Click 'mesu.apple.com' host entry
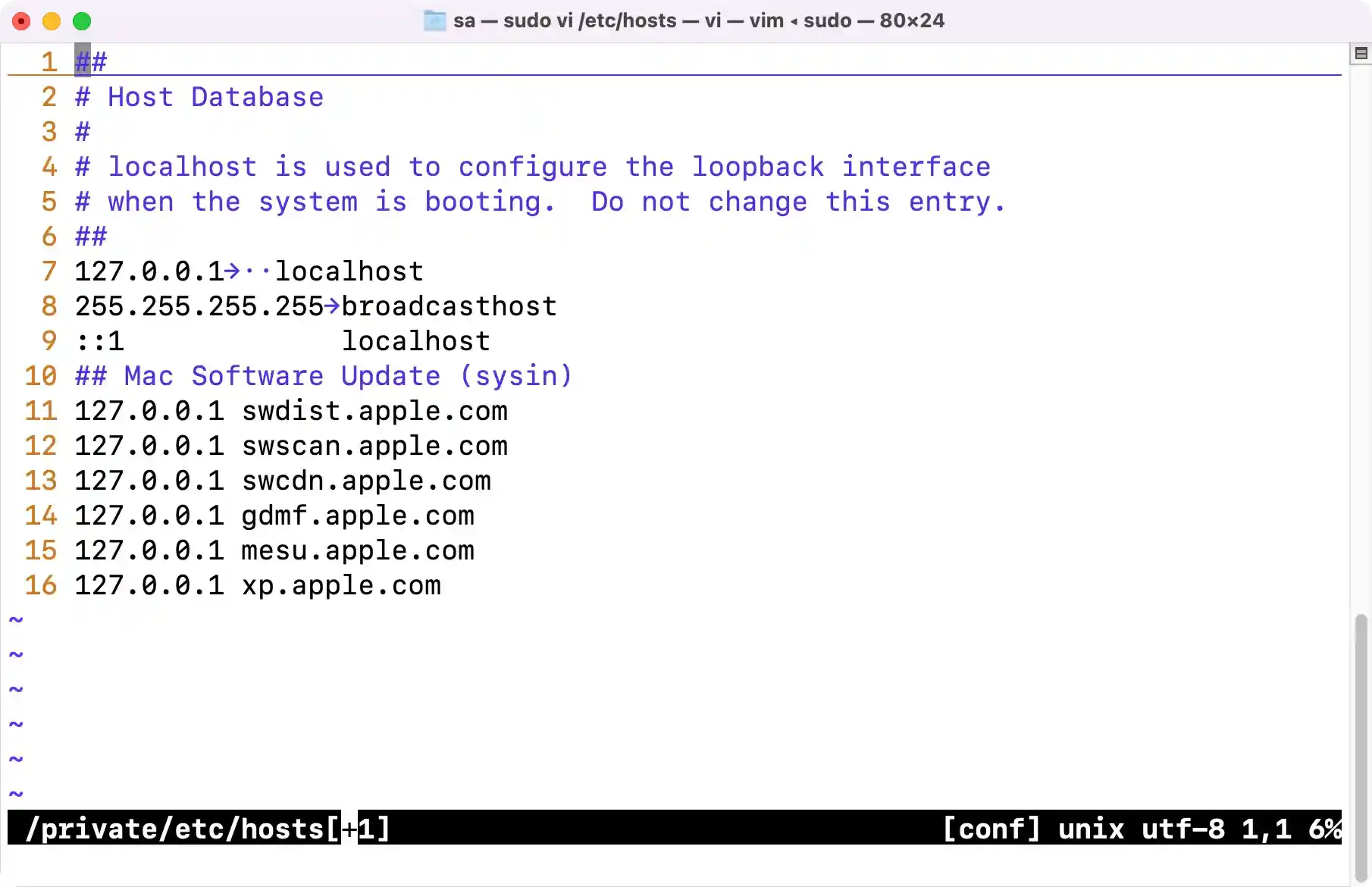The height and width of the screenshot is (887, 1372). [x=358, y=550]
